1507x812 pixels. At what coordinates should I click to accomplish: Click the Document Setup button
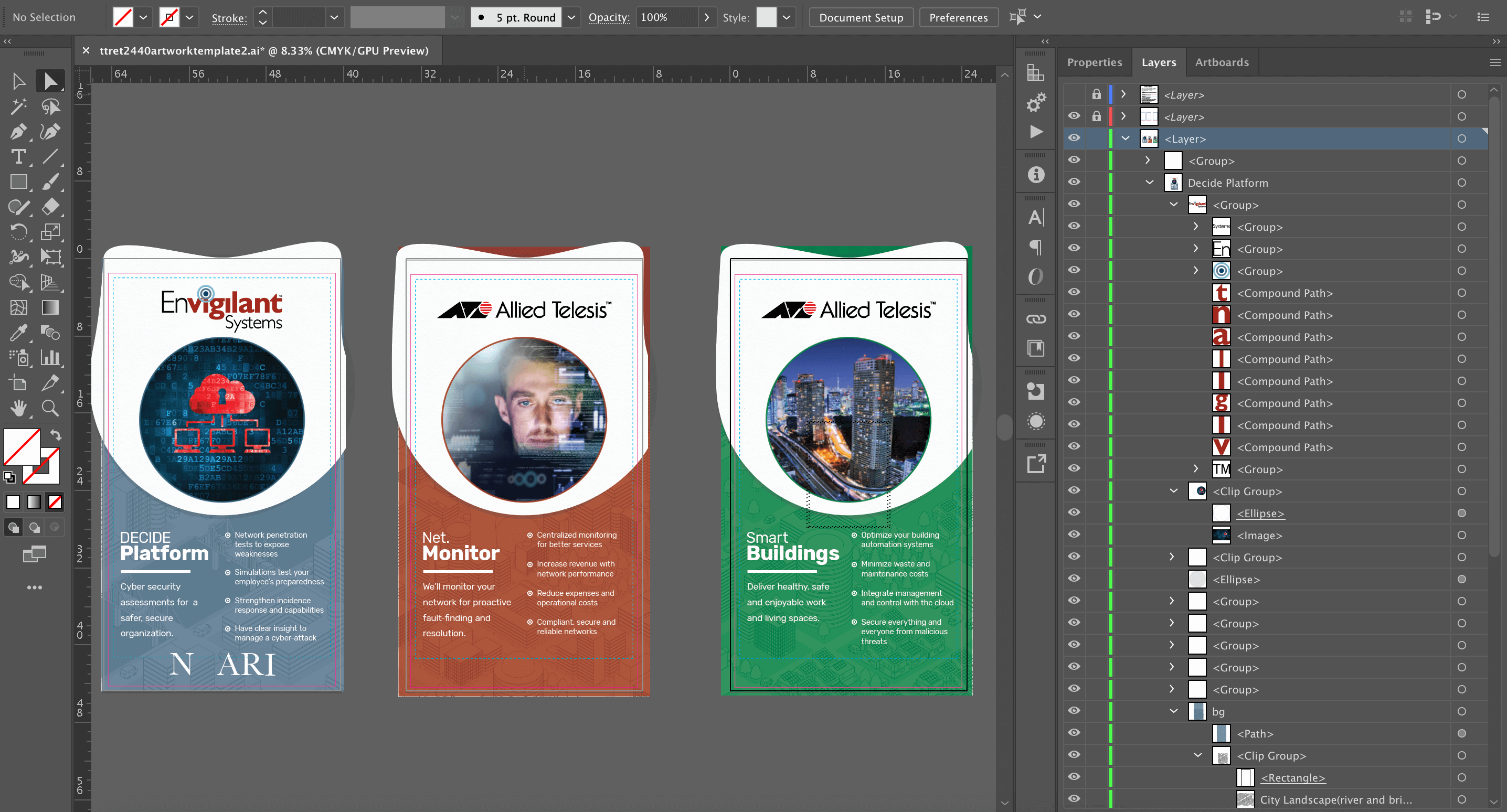(861, 17)
